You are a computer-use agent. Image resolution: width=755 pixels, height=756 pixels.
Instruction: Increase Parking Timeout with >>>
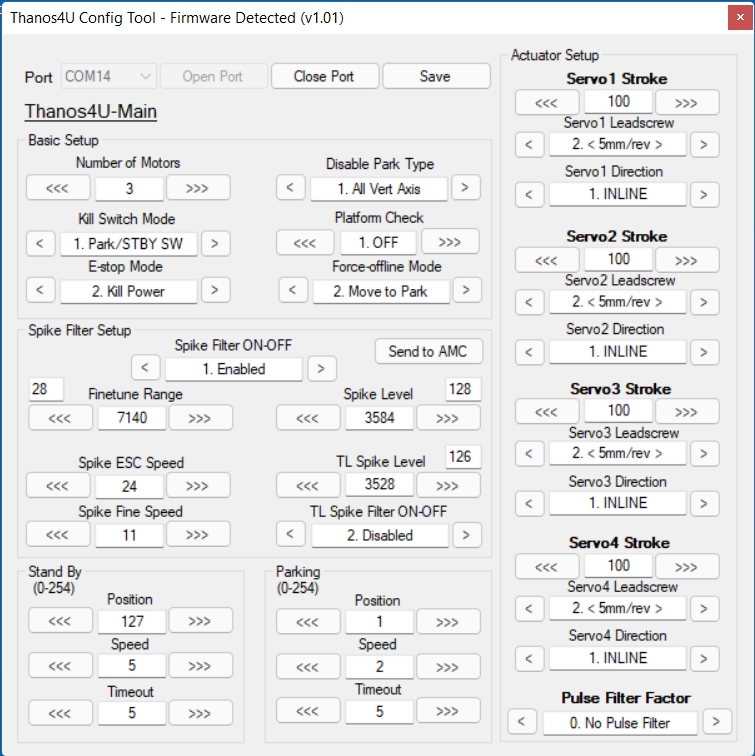click(x=448, y=710)
